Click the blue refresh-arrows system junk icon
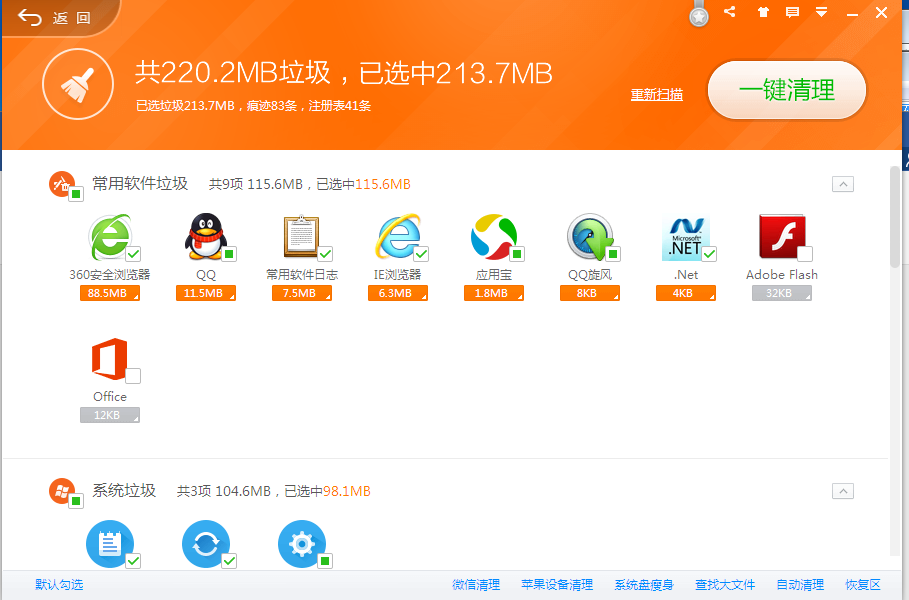The height and width of the screenshot is (600, 909). click(206, 544)
